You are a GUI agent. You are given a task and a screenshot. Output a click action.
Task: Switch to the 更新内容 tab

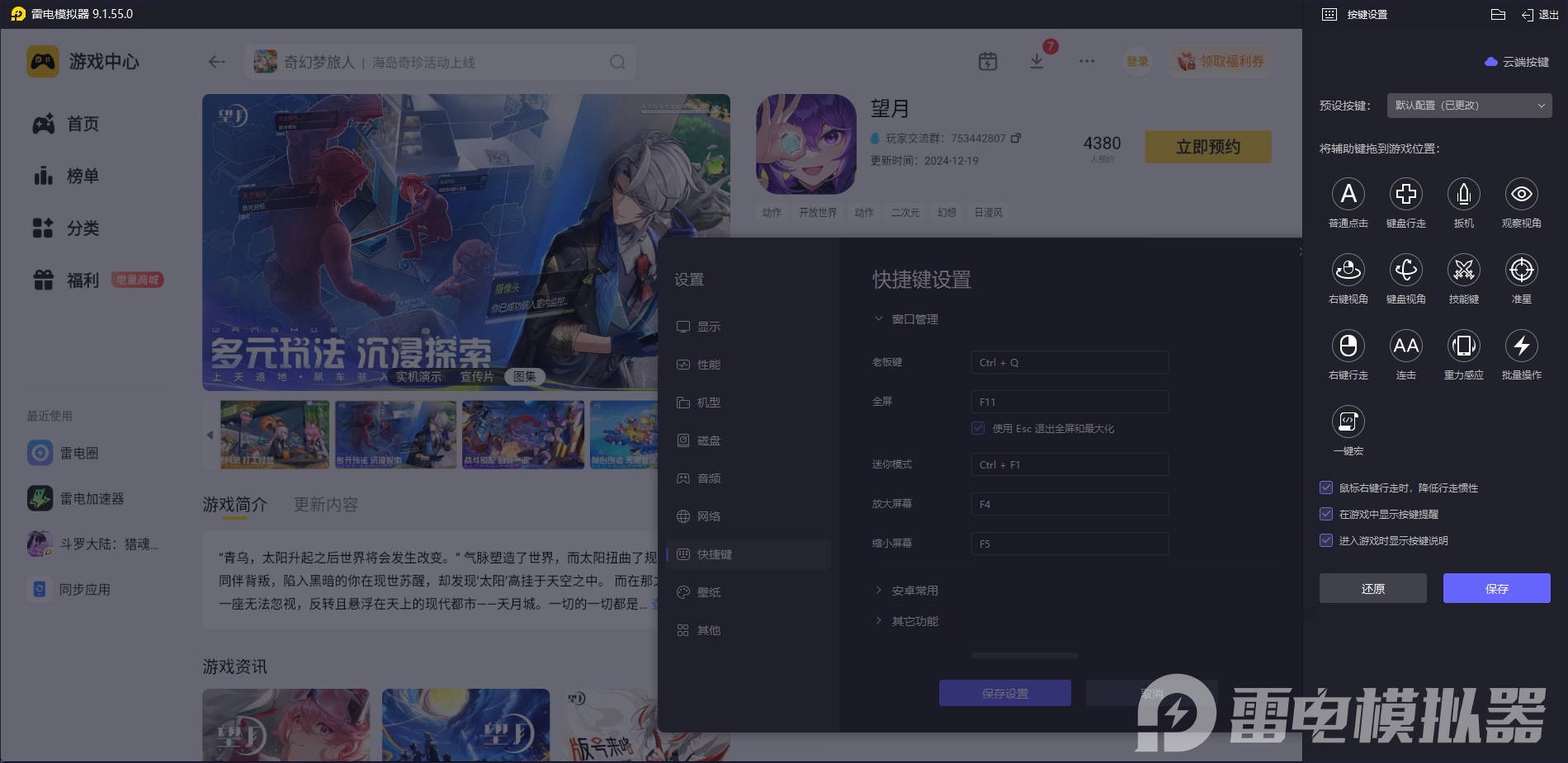pos(326,504)
